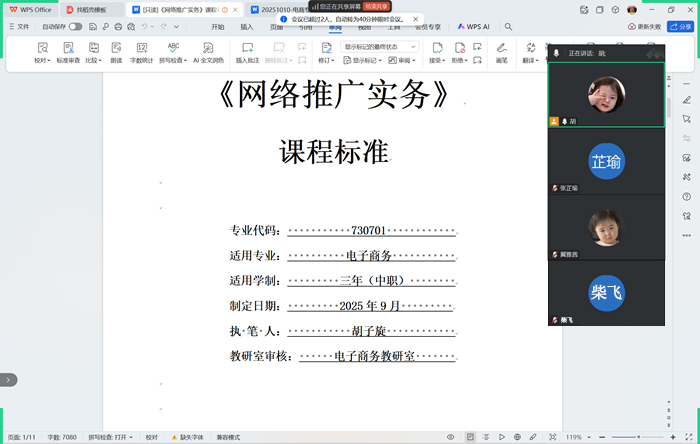Select the 画笔 pen tool
The height and width of the screenshot is (444, 700).
pyautogui.click(x=502, y=52)
